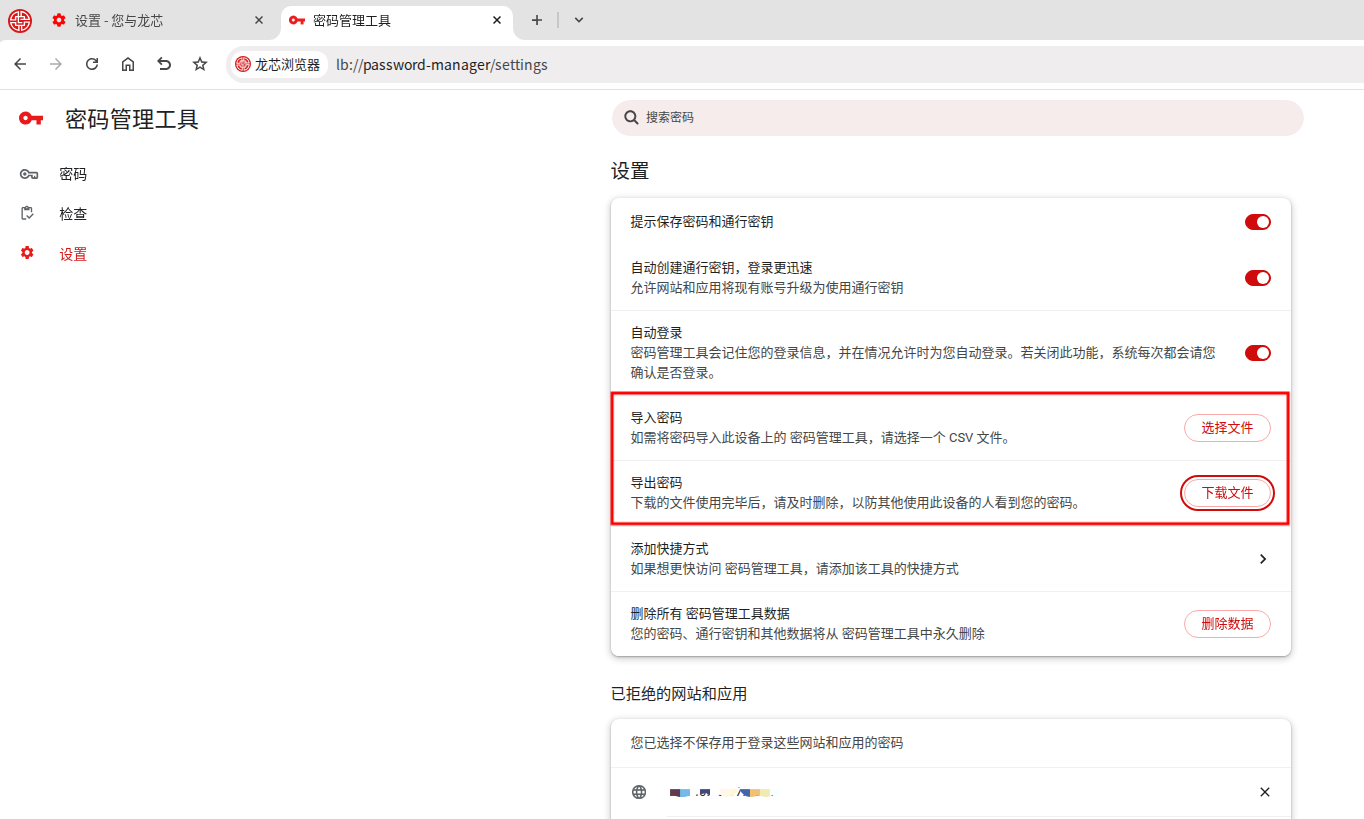Click the undo close-tab arrow icon
1364x819 pixels.
pyautogui.click(x=164, y=64)
